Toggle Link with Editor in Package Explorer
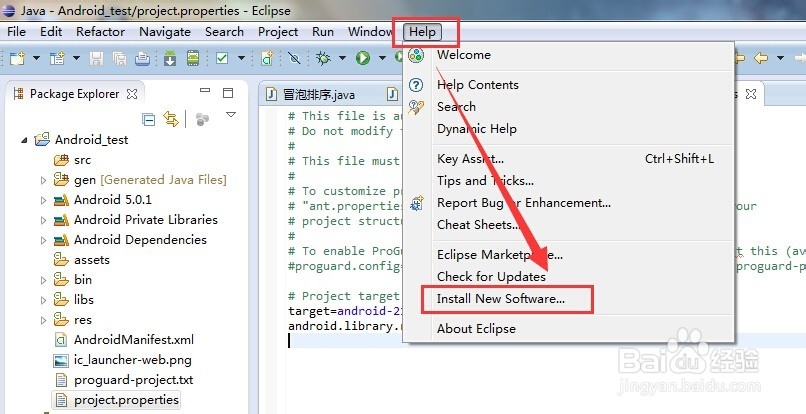This screenshot has height=414, width=806. (x=171, y=119)
